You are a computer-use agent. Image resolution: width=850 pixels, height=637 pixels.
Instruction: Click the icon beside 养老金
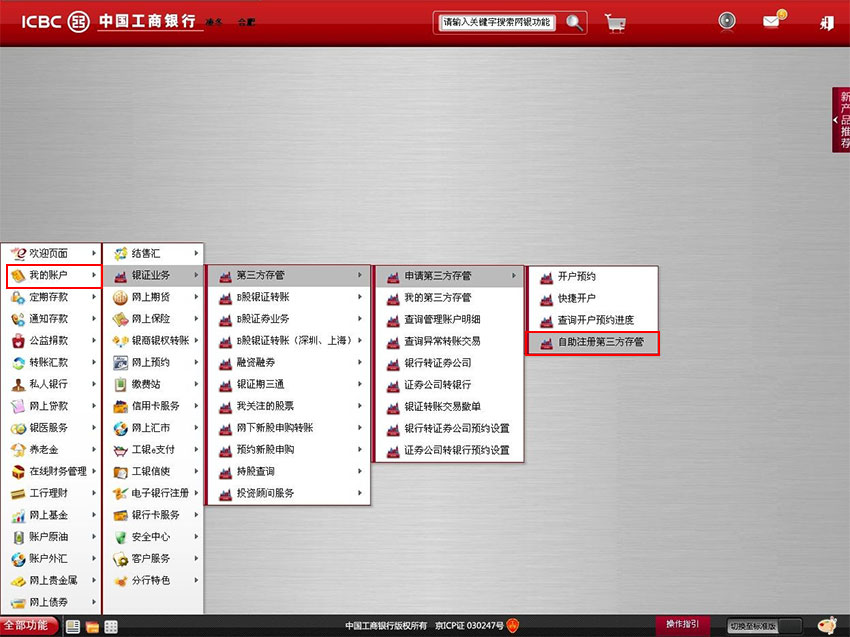18,450
